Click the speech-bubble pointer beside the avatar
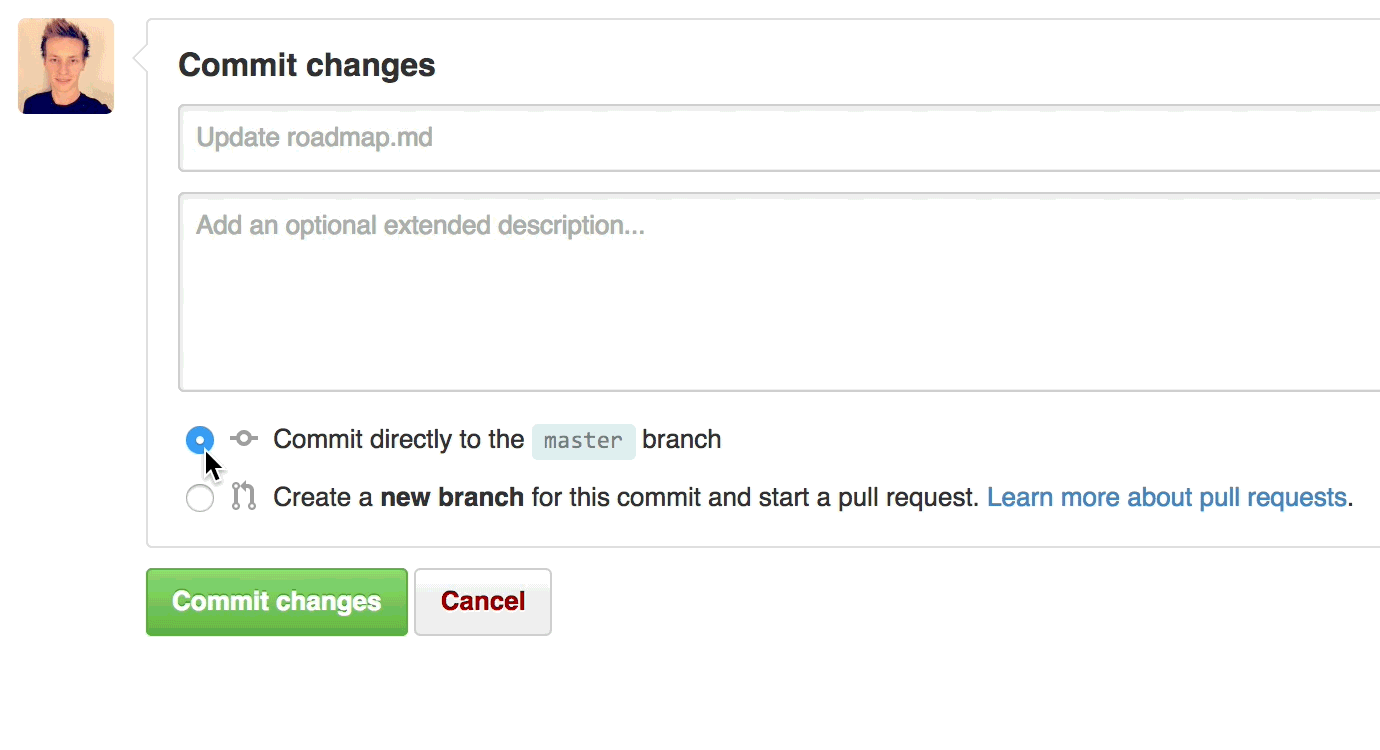Viewport: 1380px width, 750px height. tap(140, 62)
